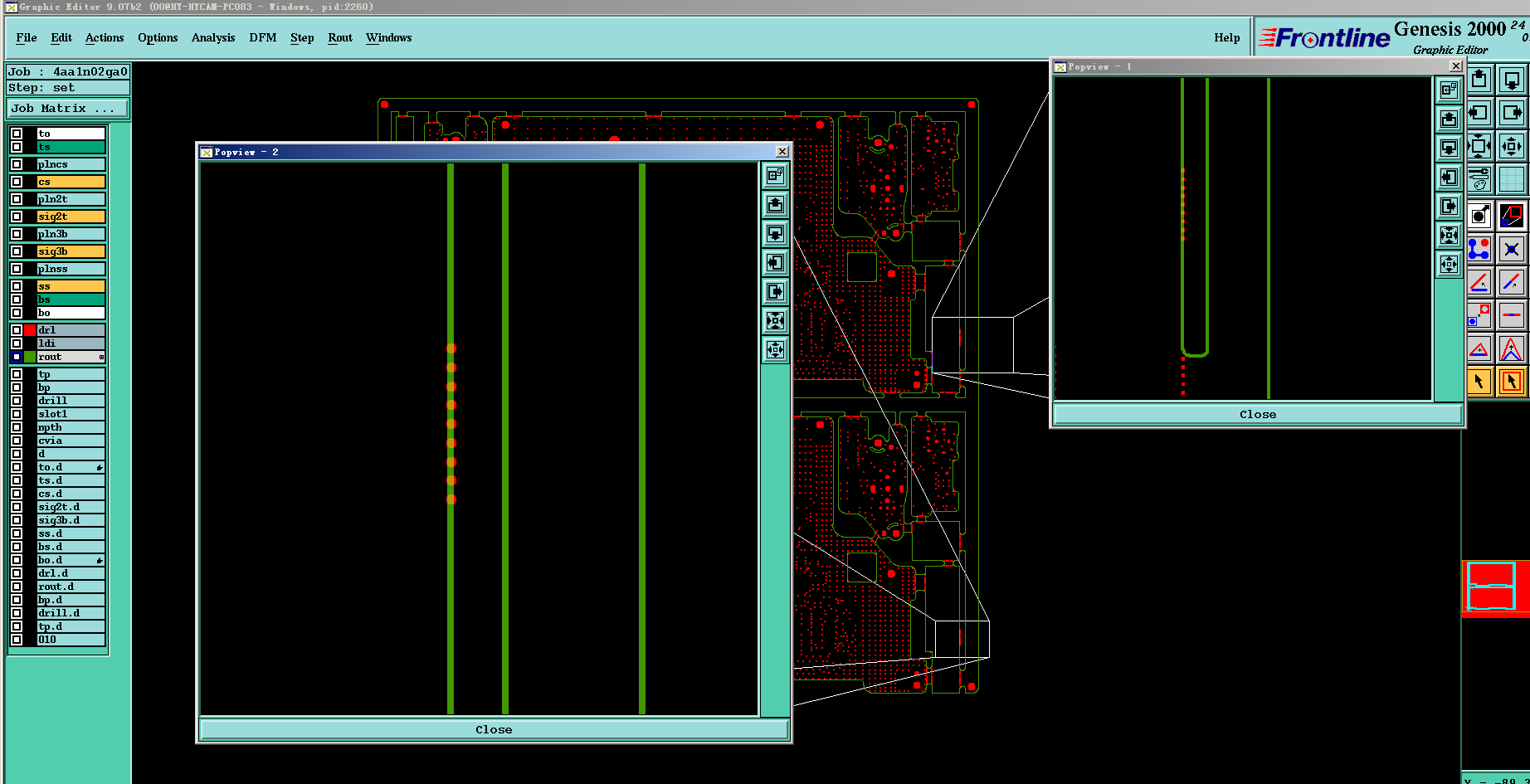Viewport: 1530px width, 784px height.
Task: Pan main view down with right panel icon
Action: pyautogui.click(x=1512, y=80)
